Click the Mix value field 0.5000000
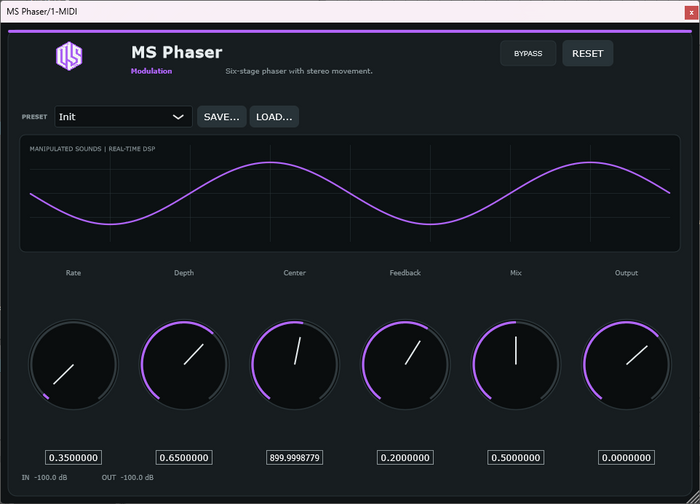This screenshot has height=504, width=700. [x=516, y=458]
